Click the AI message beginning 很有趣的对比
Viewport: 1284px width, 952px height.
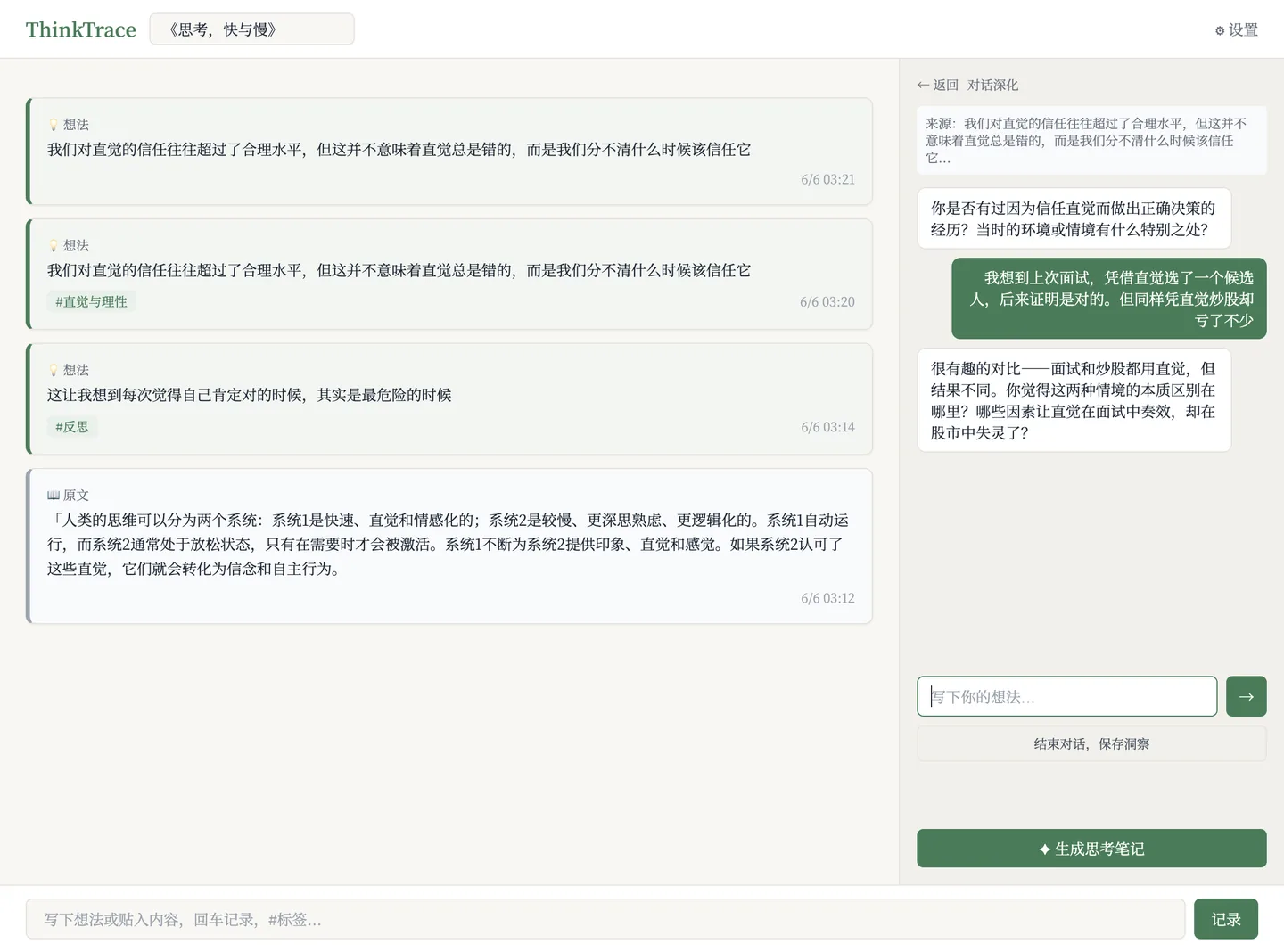[x=1074, y=400]
